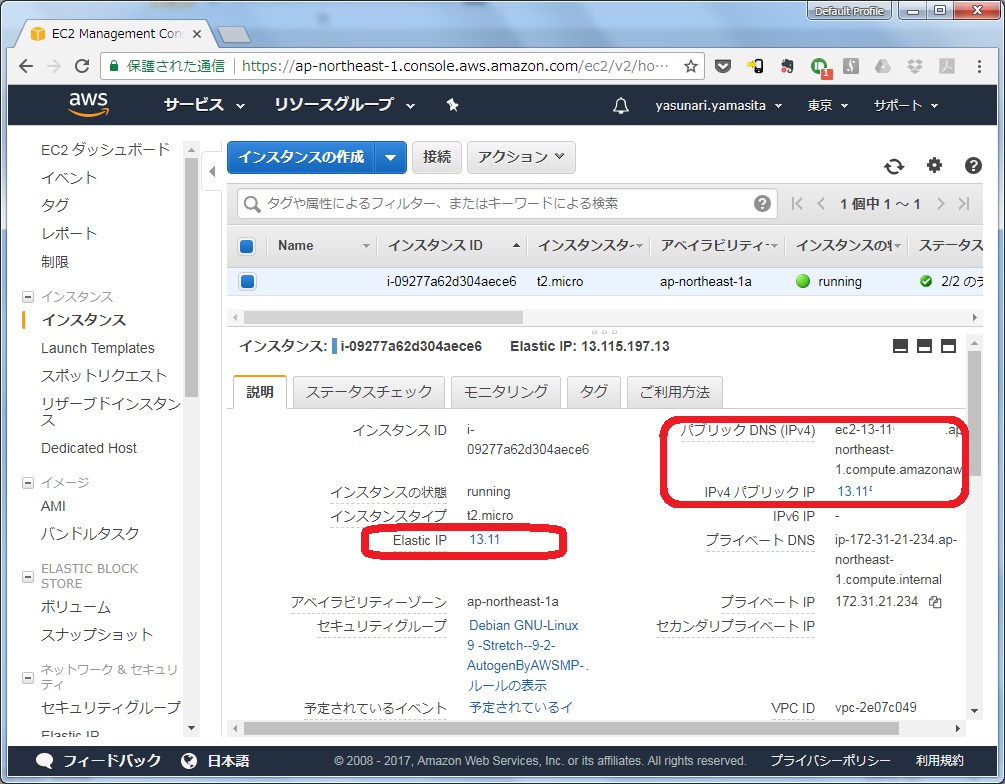
Task: Open the Pocket extension icon
Action: point(723,66)
